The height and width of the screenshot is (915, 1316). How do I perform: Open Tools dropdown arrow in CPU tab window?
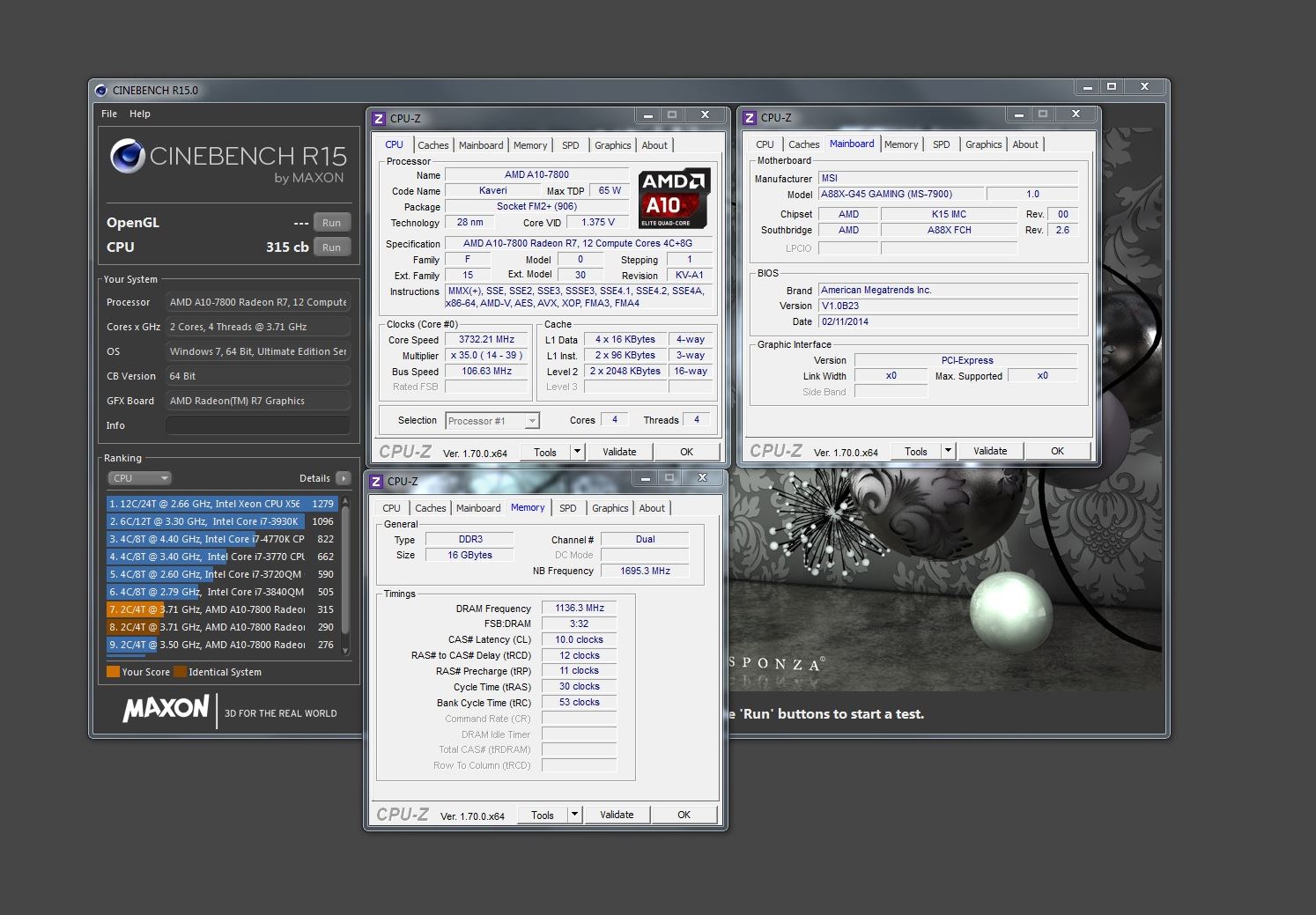pos(577,452)
